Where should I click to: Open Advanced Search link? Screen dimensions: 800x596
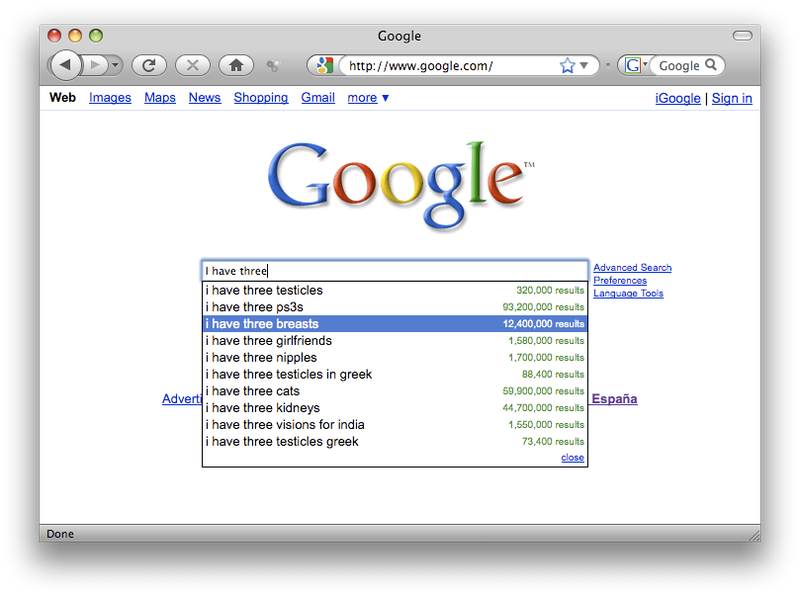click(x=632, y=267)
